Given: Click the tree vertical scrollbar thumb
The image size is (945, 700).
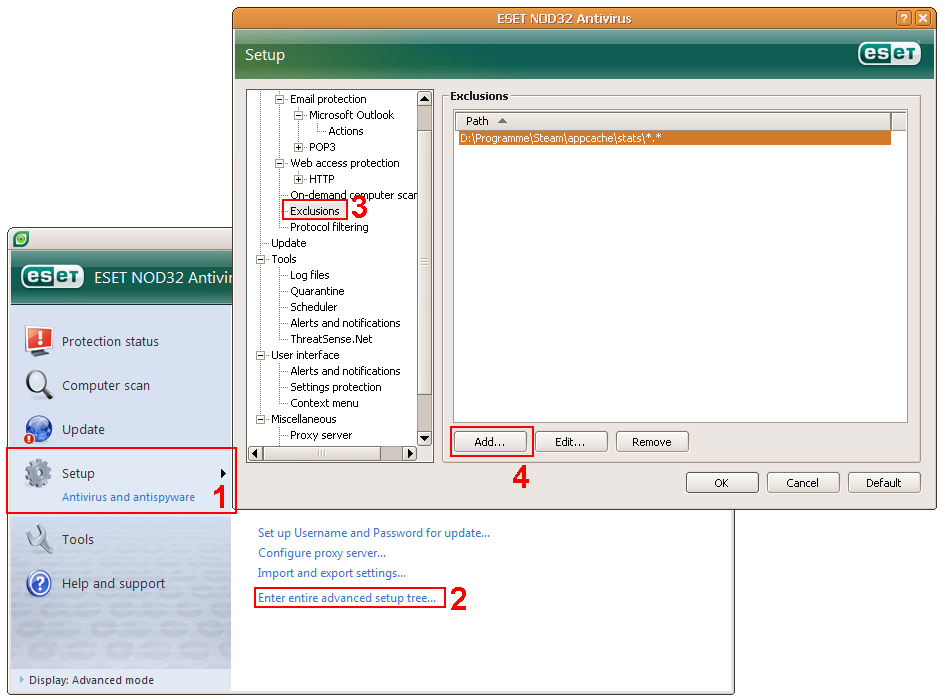Looking at the screenshot, I should 424,262.
